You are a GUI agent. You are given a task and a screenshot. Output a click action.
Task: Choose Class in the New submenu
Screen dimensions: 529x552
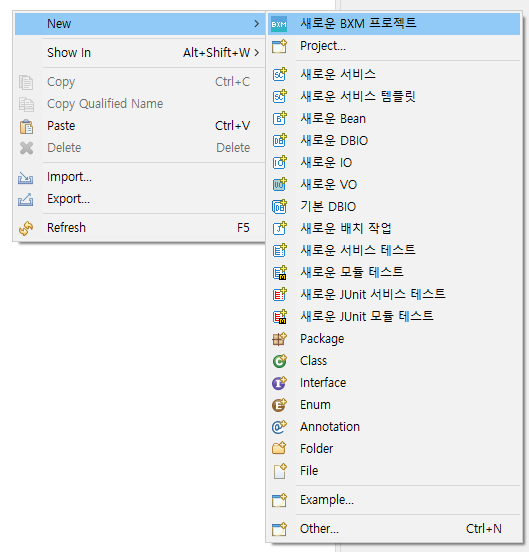point(394,360)
